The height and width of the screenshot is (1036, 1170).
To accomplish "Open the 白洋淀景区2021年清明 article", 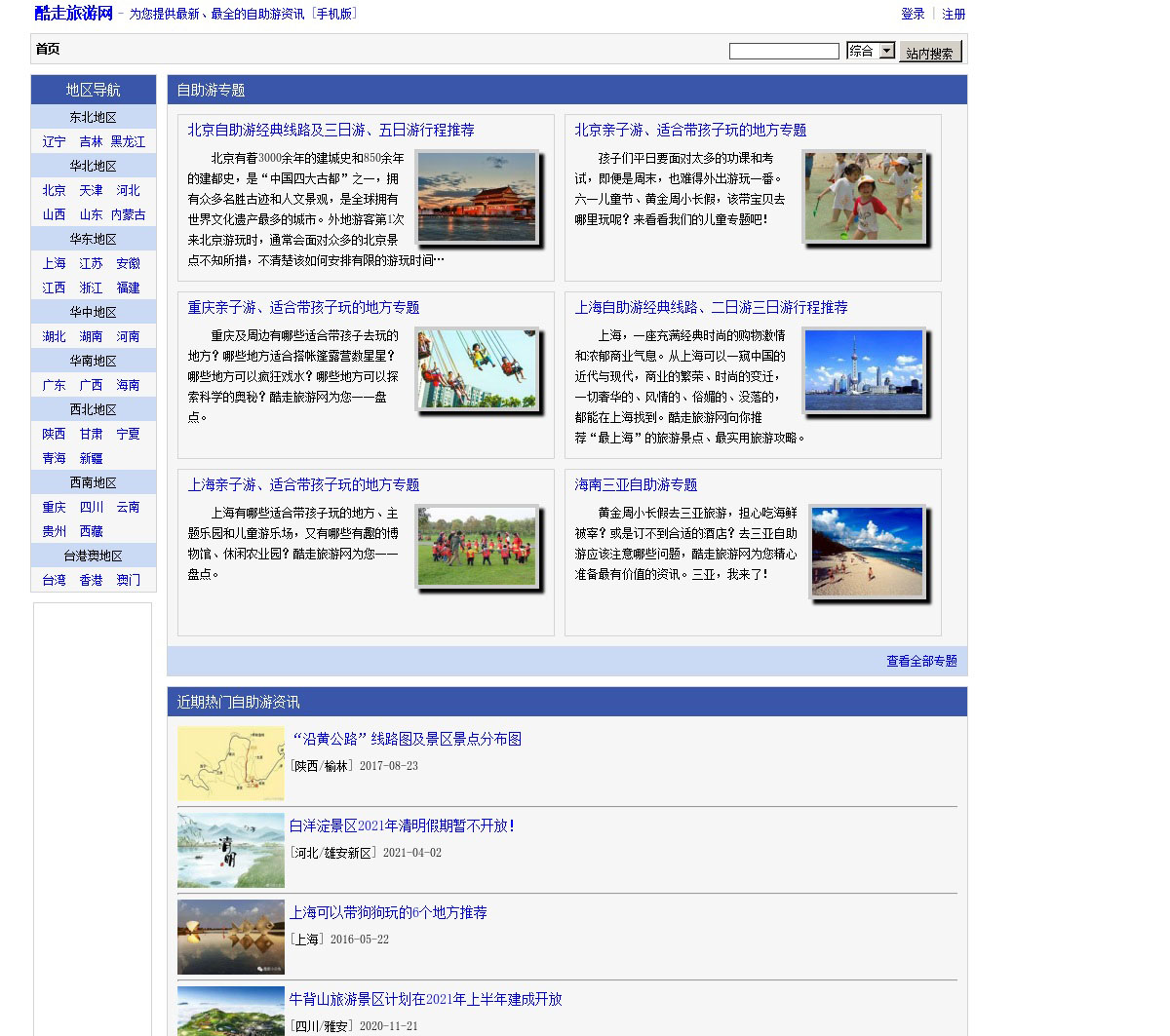I will [402, 825].
